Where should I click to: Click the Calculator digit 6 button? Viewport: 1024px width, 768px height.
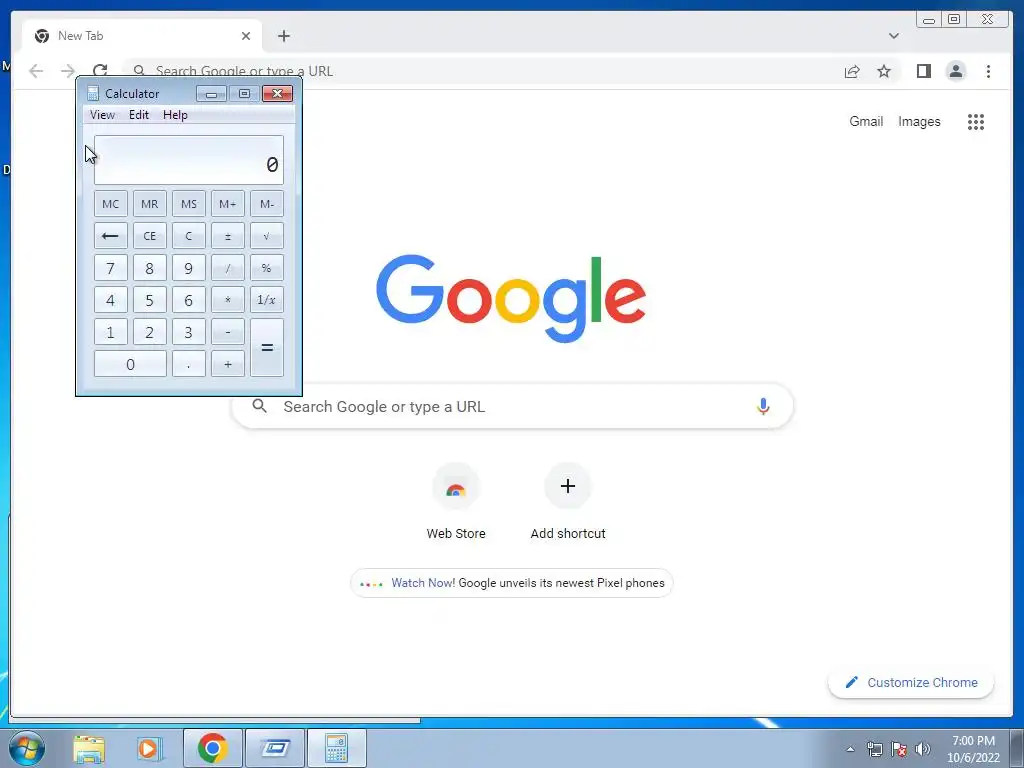click(x=189, y=300)
